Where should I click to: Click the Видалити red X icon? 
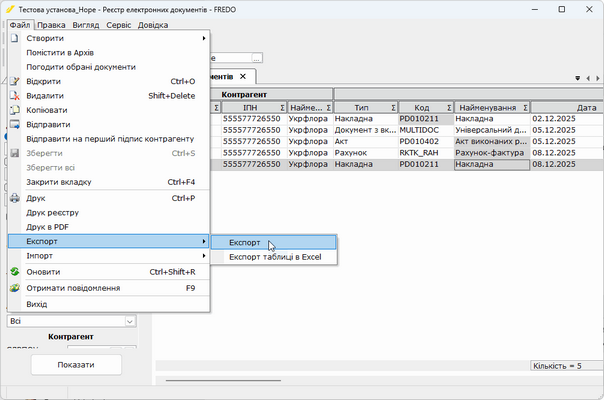point(15,96)
